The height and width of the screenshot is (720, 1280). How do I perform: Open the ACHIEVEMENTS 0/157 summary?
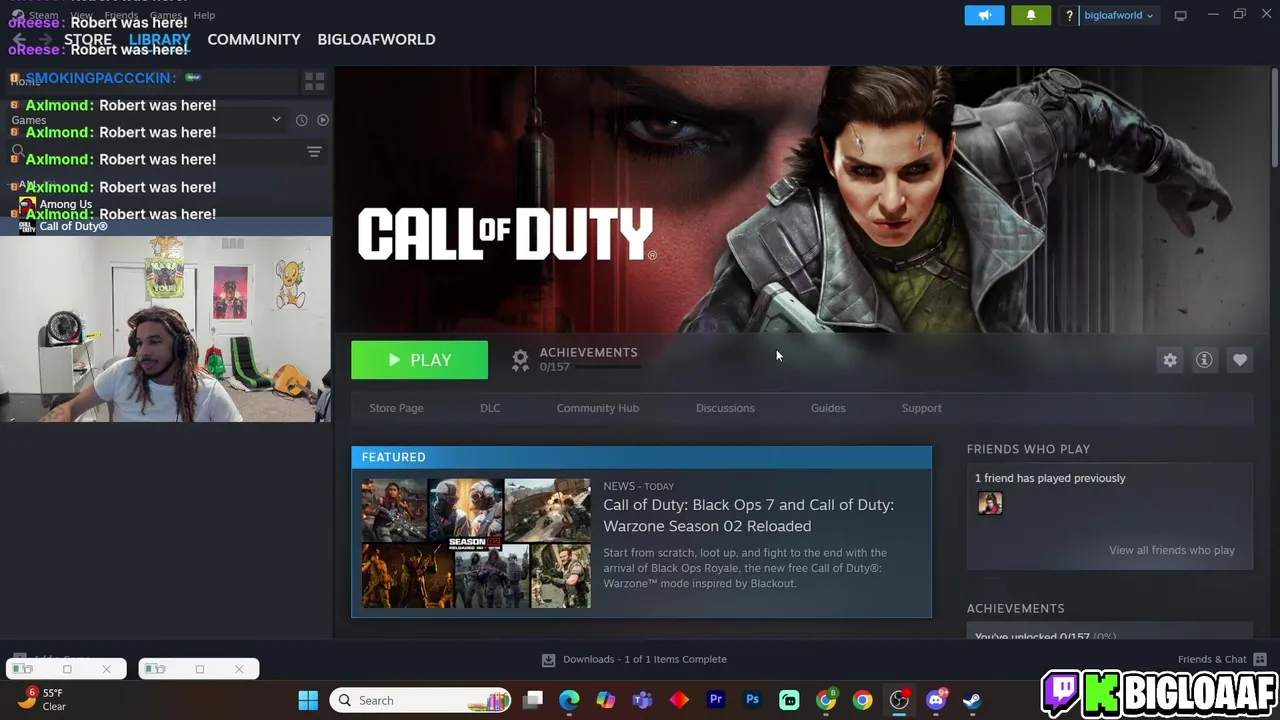click(x=575, y=360)
